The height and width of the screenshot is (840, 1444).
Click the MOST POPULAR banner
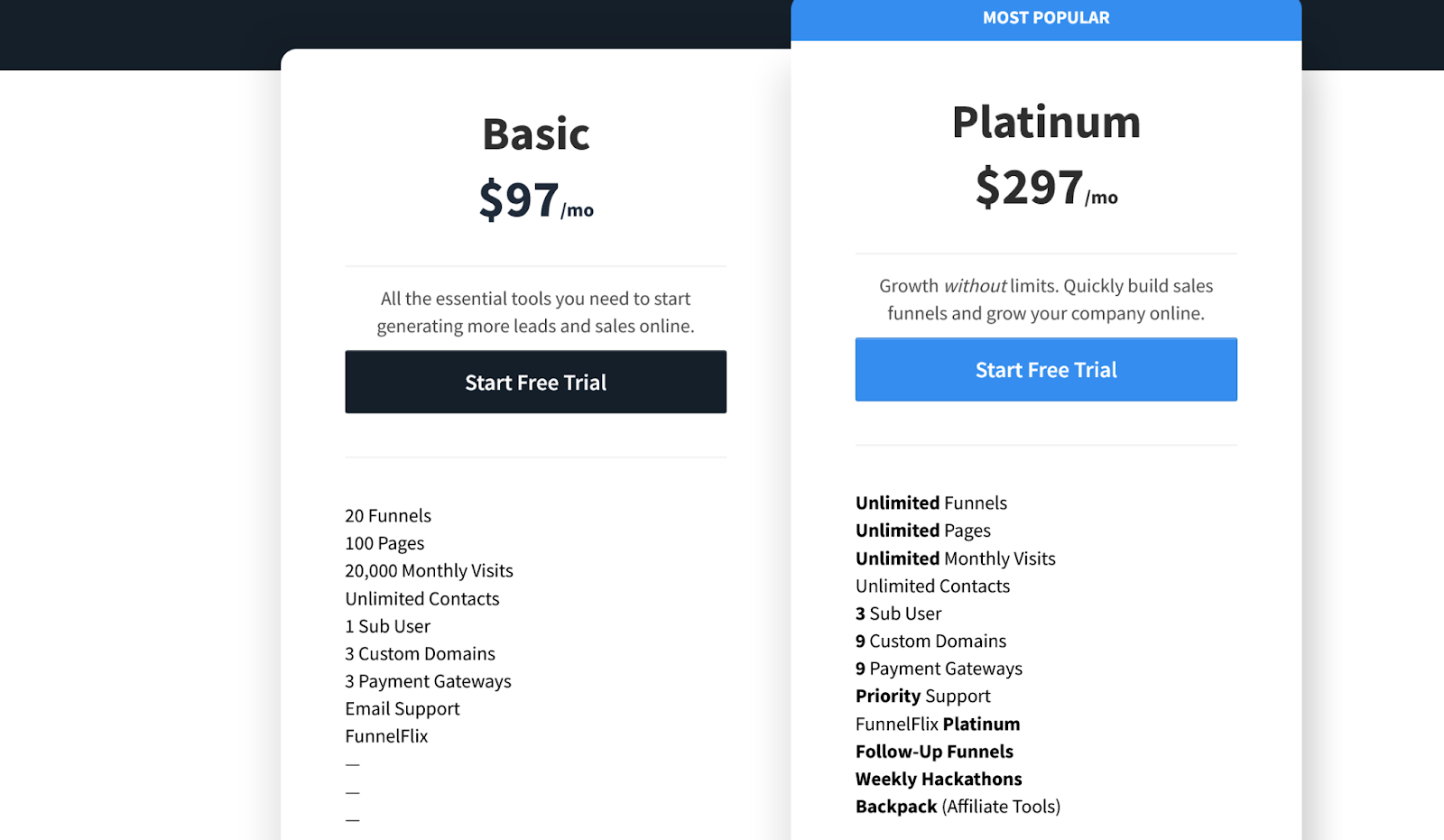pos(1046,18)
